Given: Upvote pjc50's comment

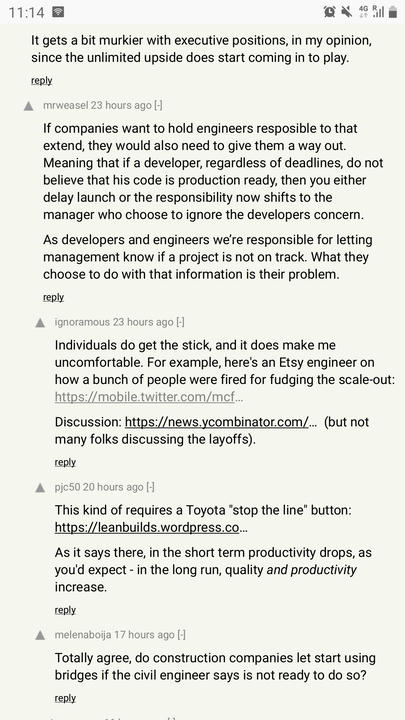Looking at the screenshot, I should pyautogui.click(x=40, y=488).
